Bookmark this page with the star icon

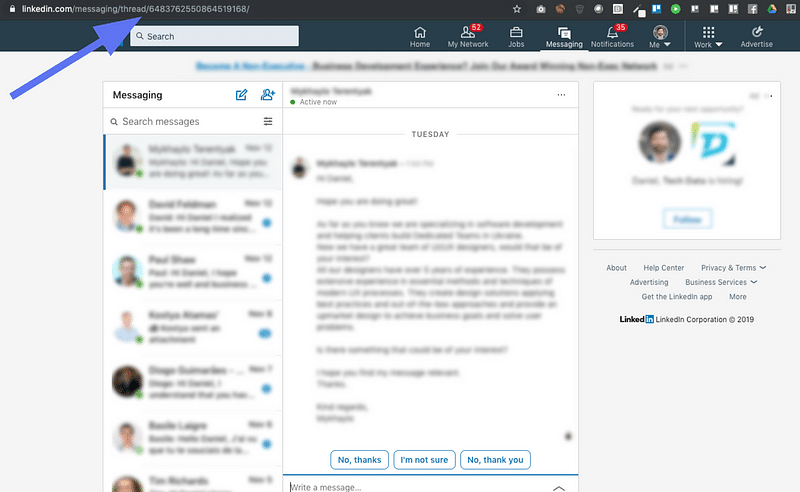click(x=517, y=9)
